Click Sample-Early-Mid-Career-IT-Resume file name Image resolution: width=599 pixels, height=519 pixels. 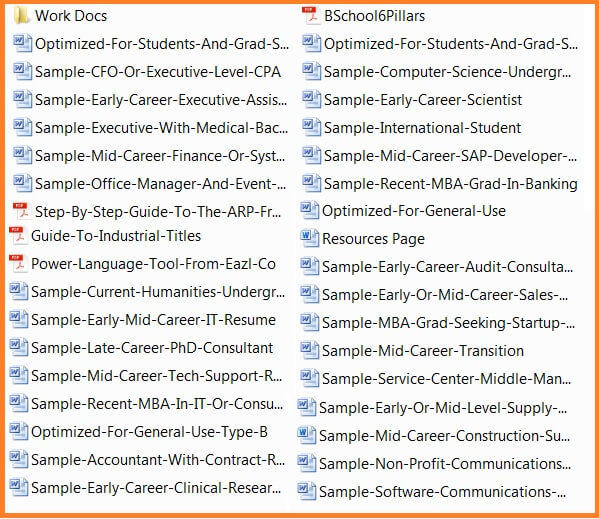pos(153,320)
